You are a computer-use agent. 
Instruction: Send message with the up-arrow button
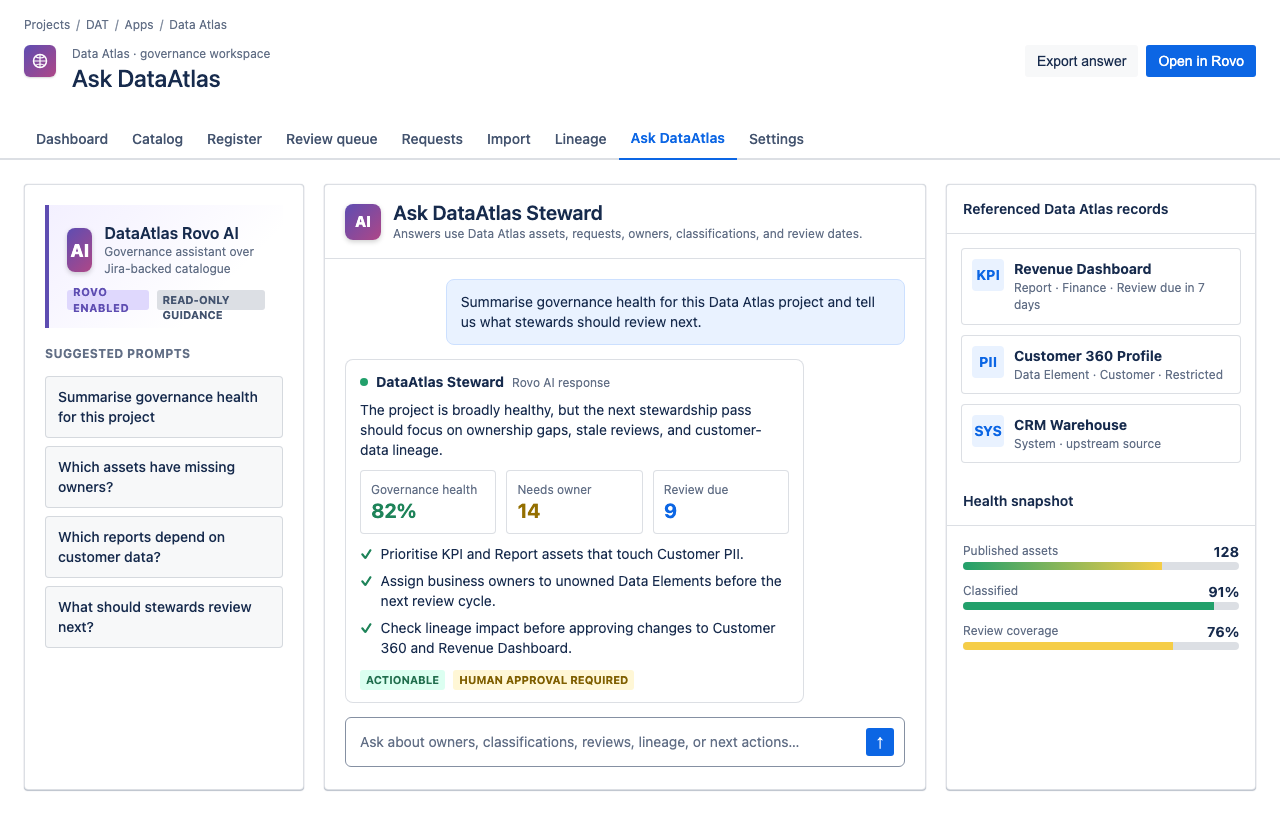click(880, 742)
